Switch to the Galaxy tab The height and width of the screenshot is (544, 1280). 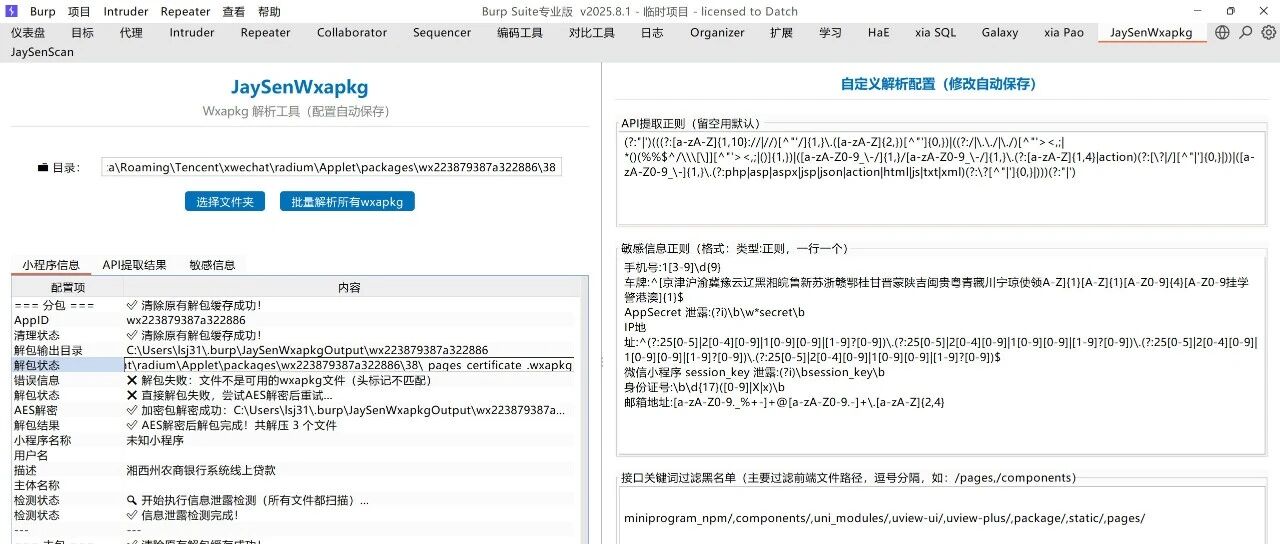pos(1000,32)
